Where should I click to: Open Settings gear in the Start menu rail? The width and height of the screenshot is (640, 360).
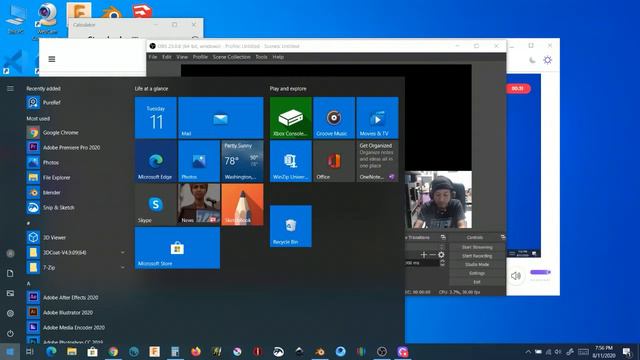coord(10,313)
